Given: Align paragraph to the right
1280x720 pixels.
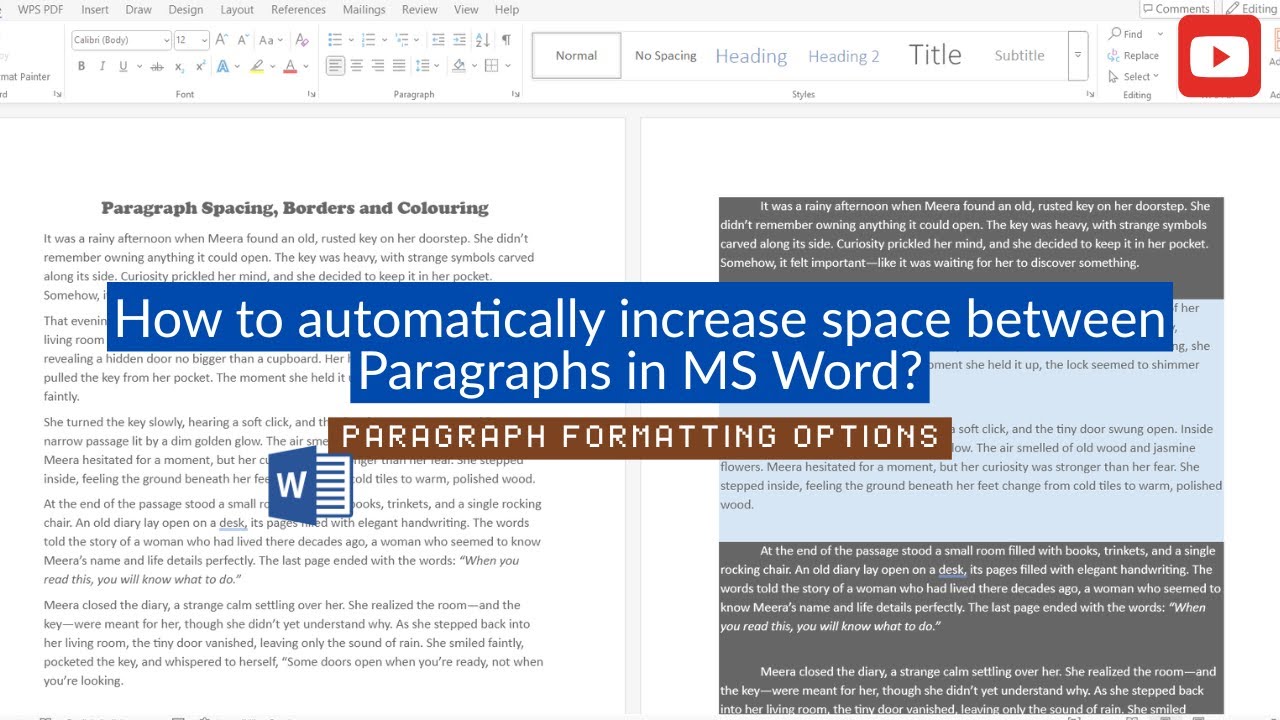Looking at the screenshot, I should (x=378, y=66).
